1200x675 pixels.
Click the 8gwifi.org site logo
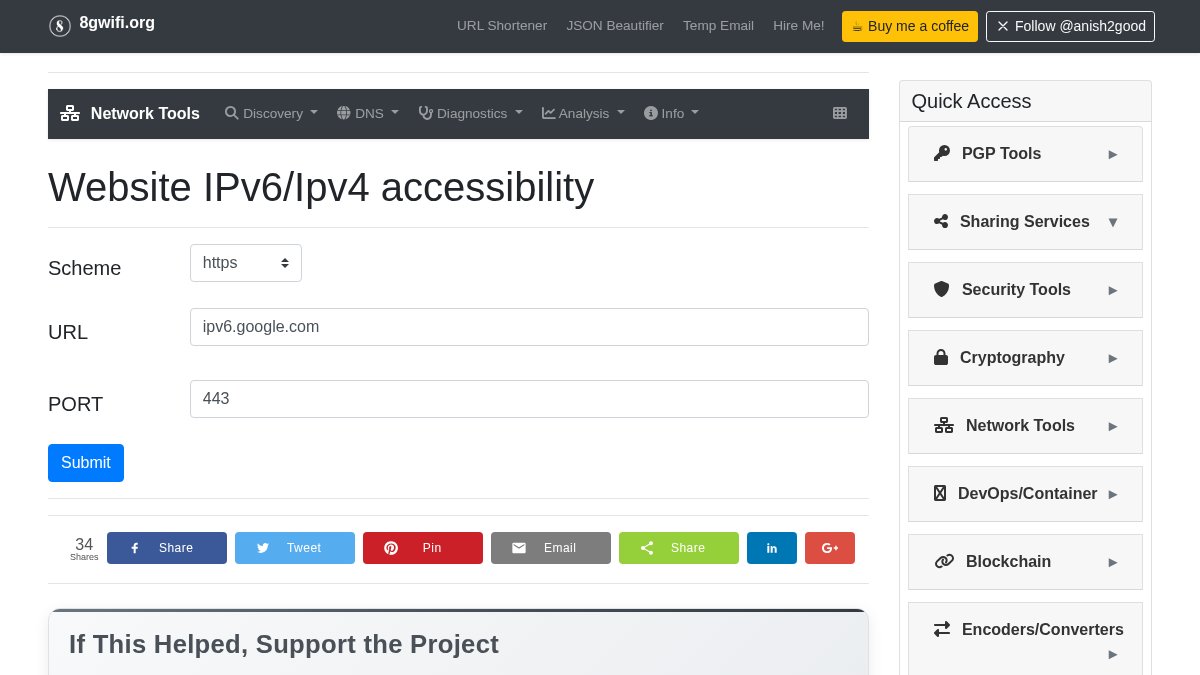tap(101, 24)
